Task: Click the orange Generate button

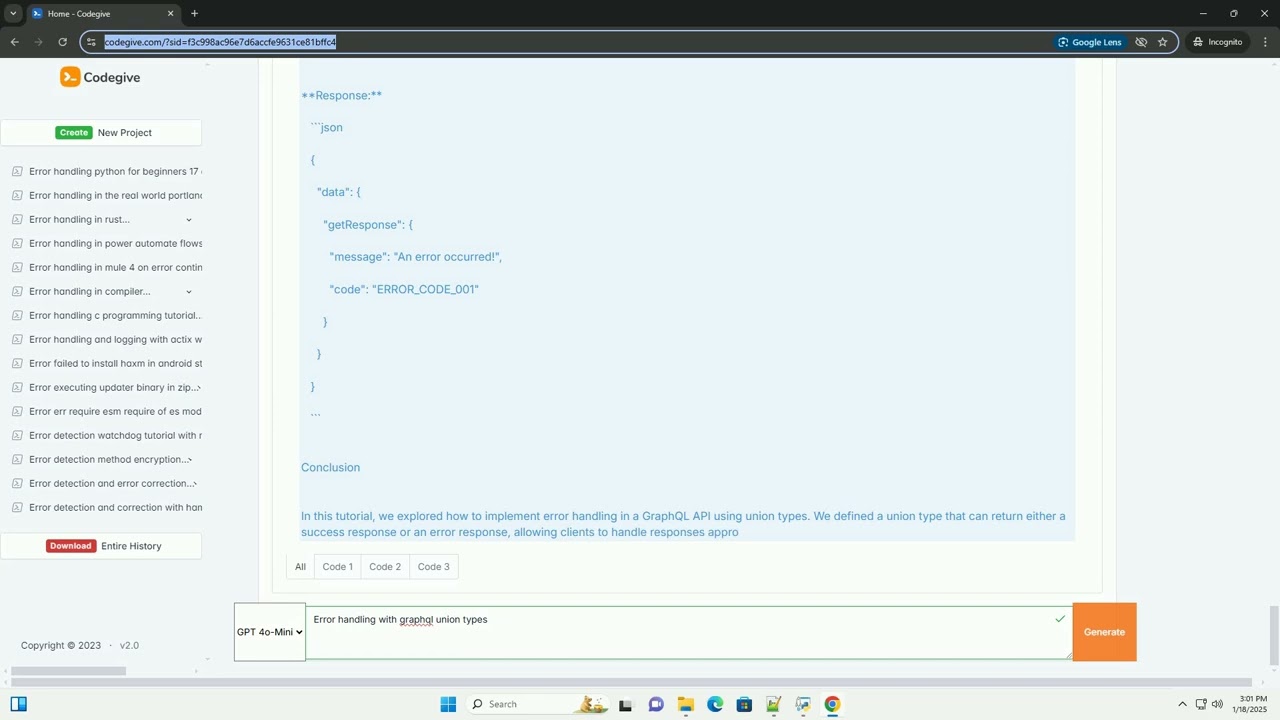Action: click(1104, 632)
